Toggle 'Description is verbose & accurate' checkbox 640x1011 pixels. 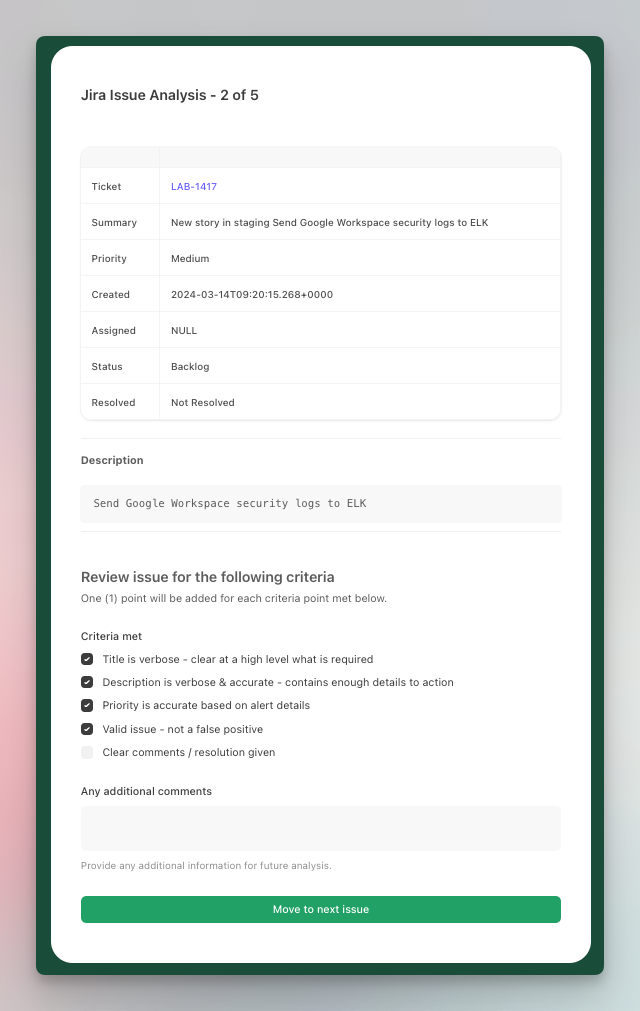87,682
